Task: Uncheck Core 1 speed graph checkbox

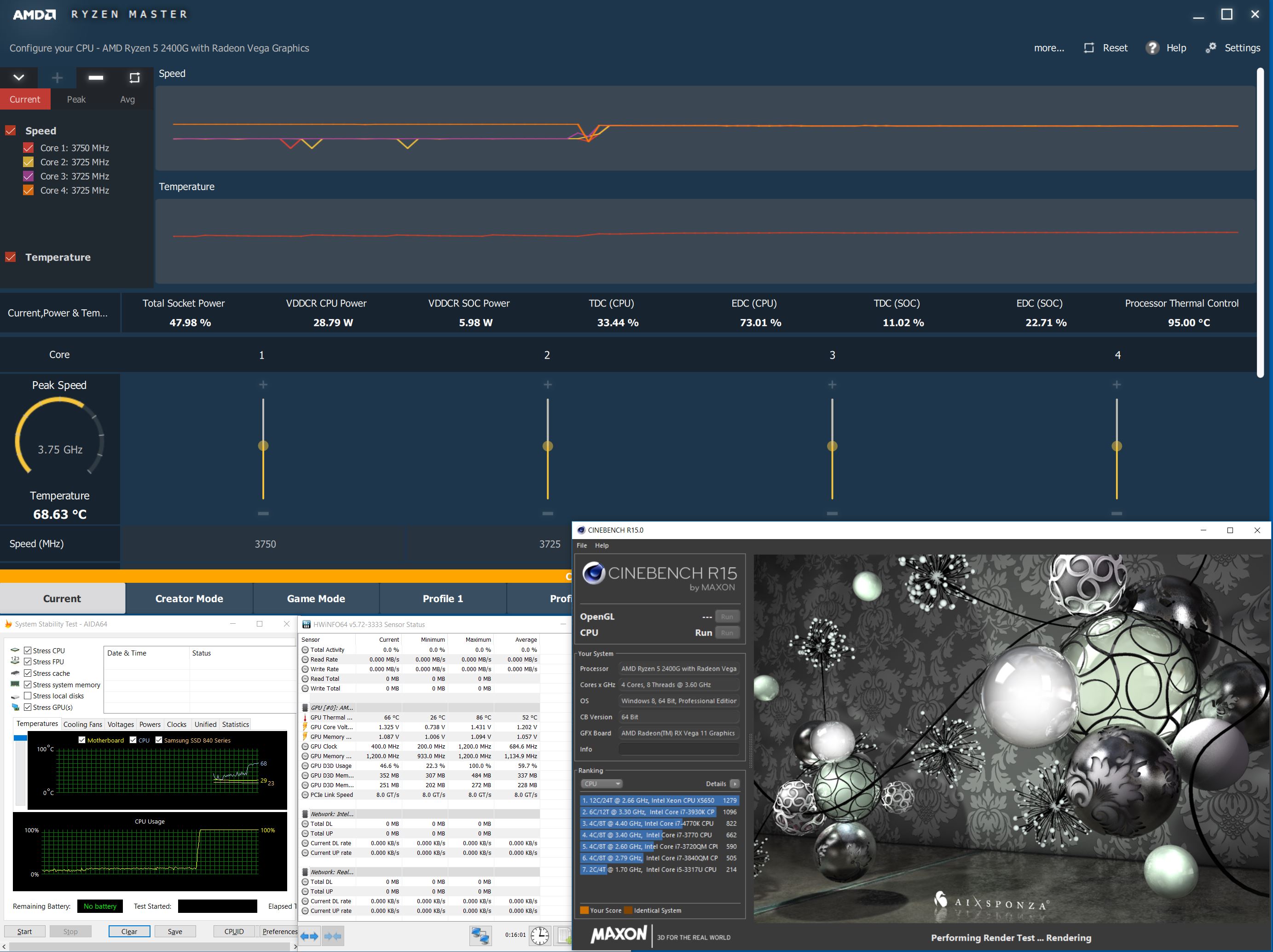Action: [28, 148]
